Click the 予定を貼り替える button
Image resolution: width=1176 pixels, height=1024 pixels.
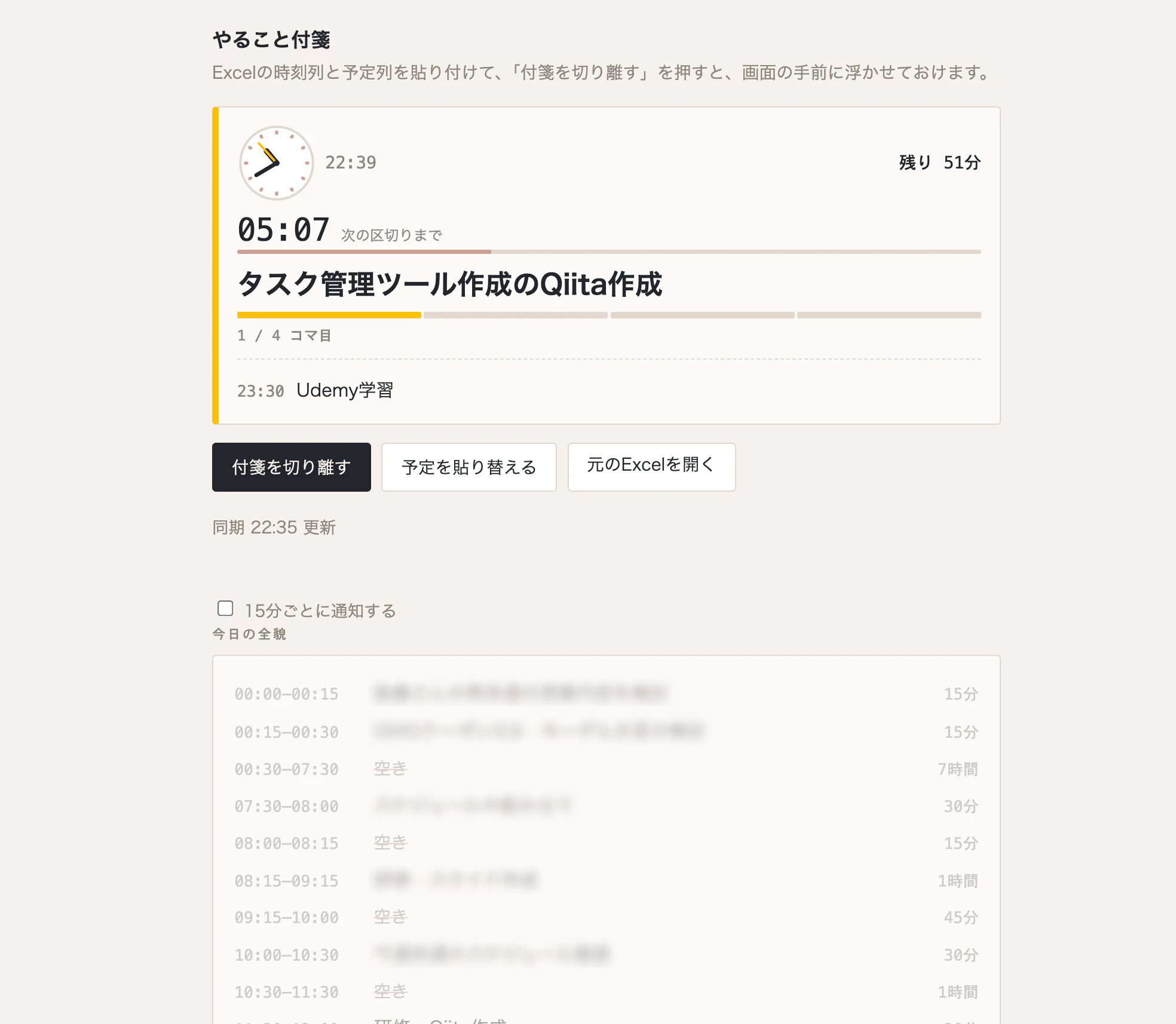(x=469, y=467)
